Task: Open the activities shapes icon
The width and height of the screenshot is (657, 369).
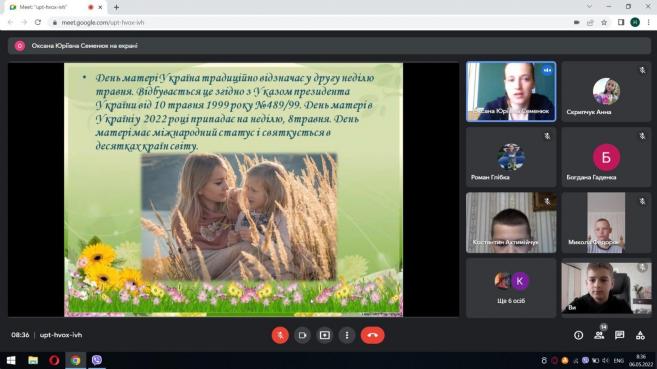Action: (x=640, y=335)
